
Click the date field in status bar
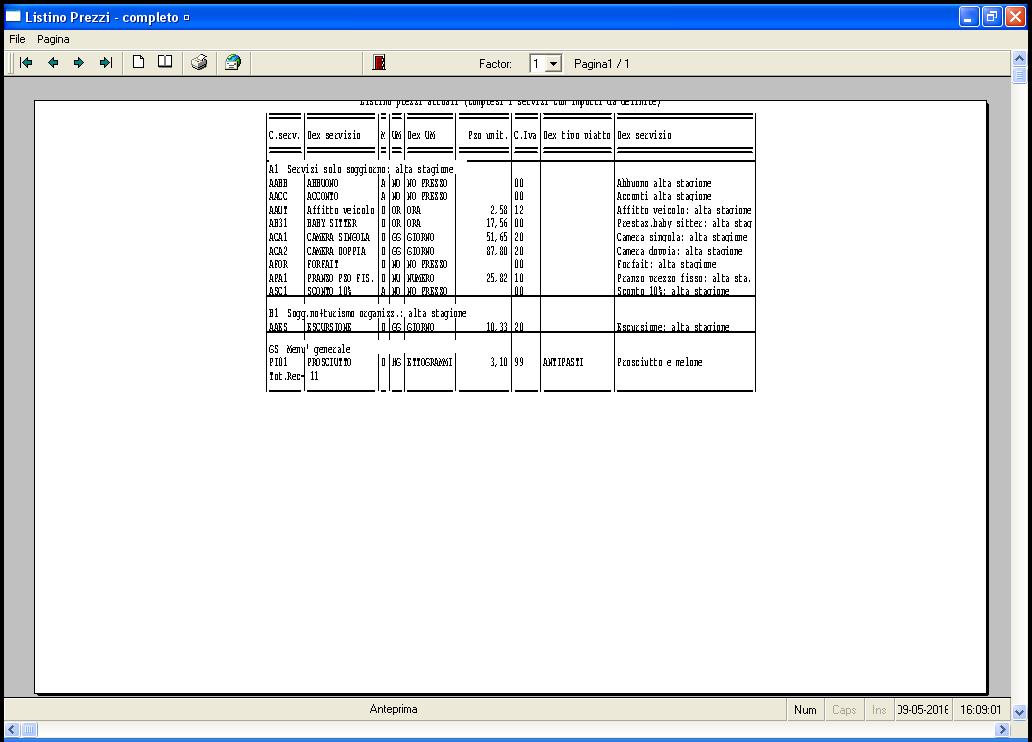coord(923,710)
